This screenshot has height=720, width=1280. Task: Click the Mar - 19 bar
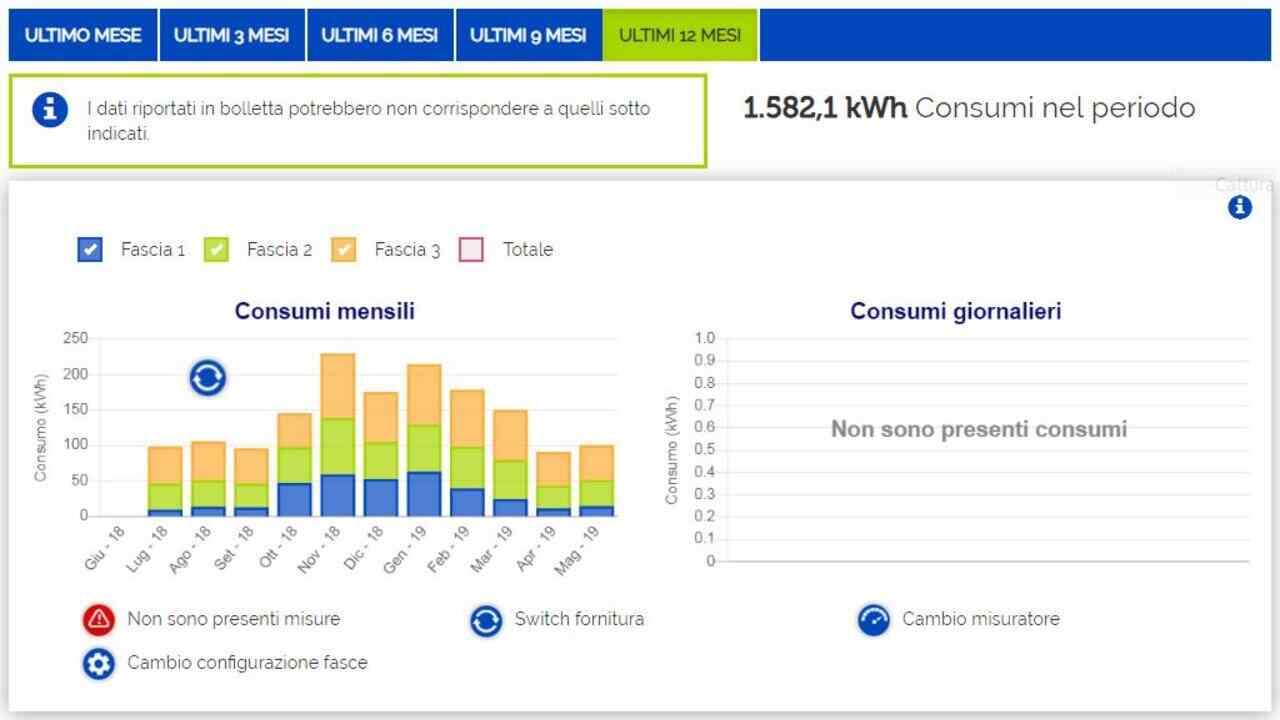[x=510, y=463]
